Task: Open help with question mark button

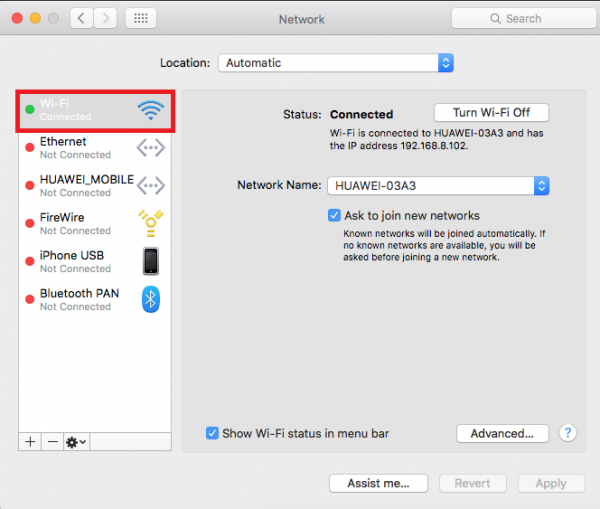Action: [568, 433]
